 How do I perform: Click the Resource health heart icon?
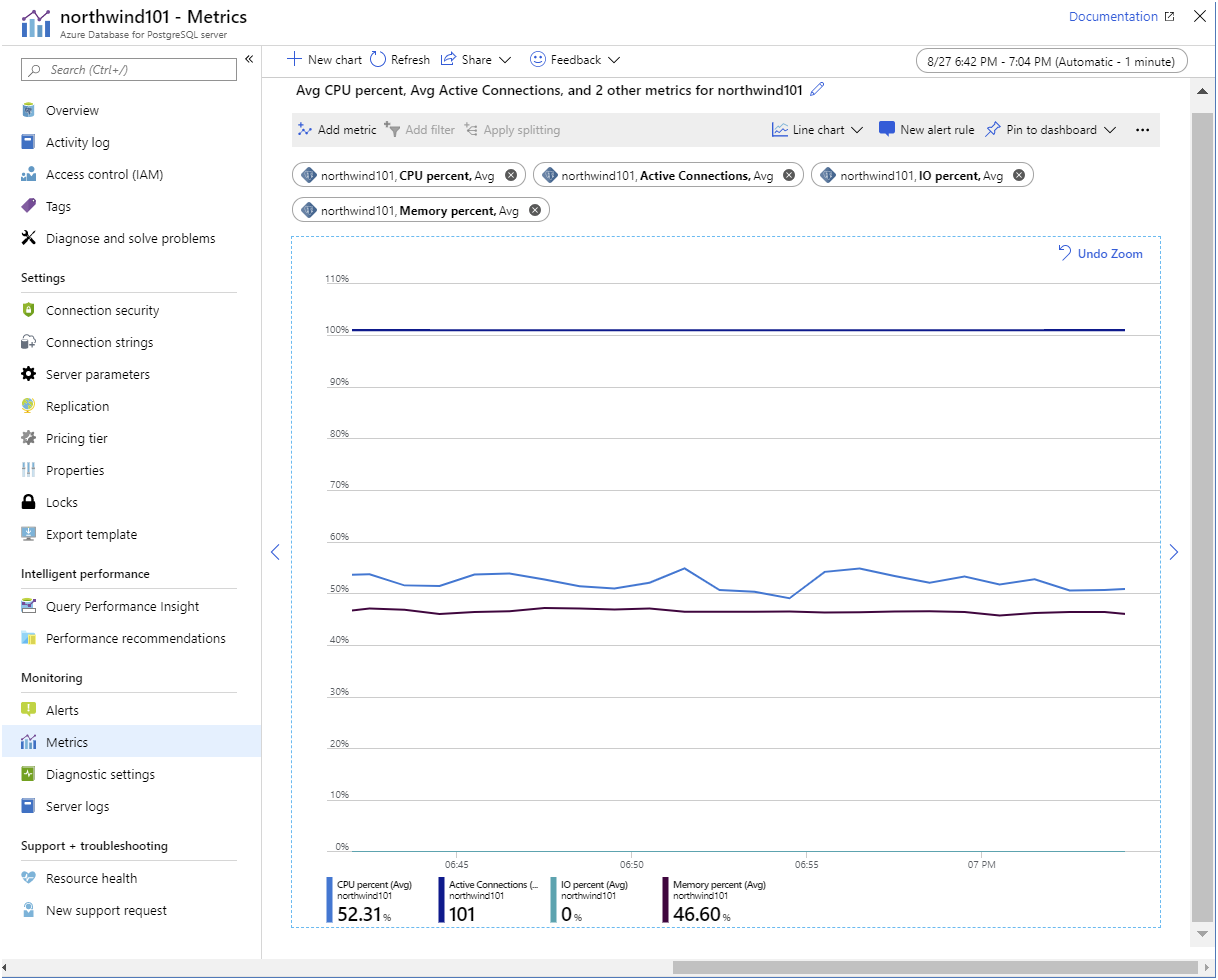28,878
